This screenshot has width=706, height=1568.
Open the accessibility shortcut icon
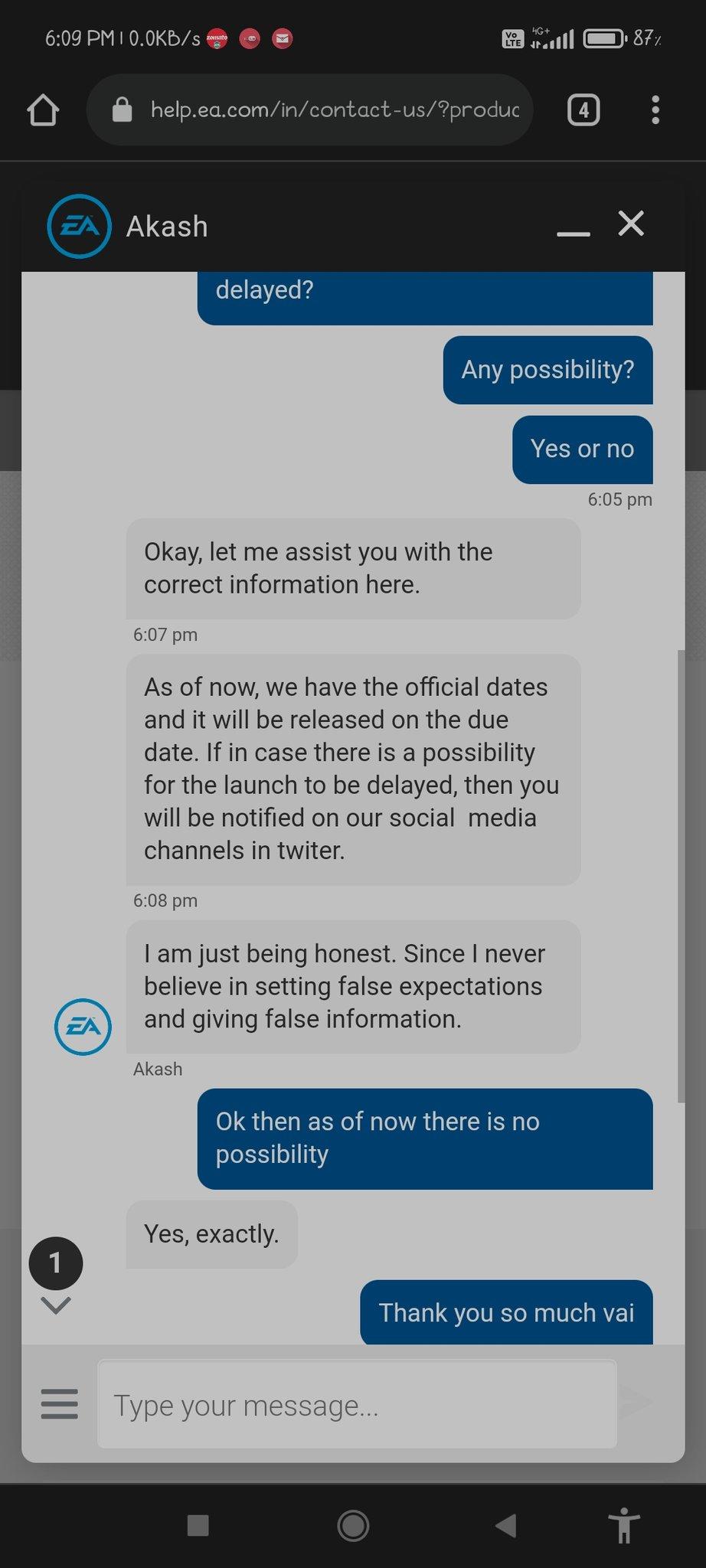coord(625,1526)
